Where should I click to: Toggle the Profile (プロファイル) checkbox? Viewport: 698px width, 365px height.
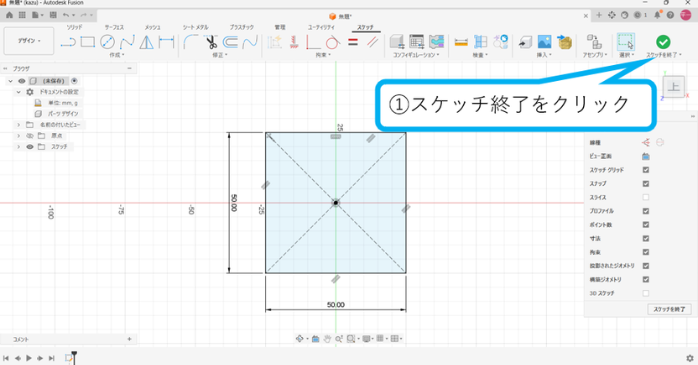[645, 211]
